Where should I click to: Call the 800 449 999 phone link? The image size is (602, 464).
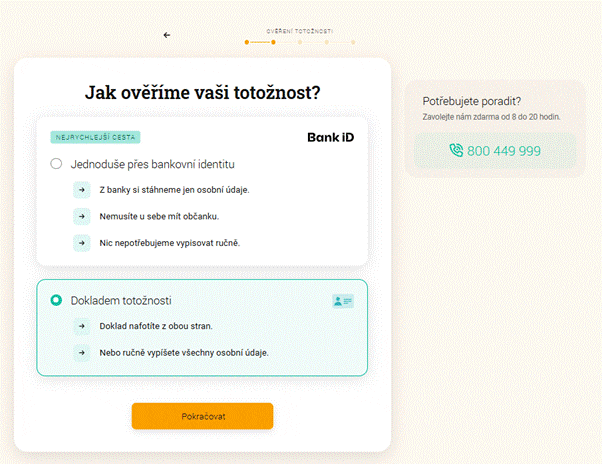click(495, 151)
